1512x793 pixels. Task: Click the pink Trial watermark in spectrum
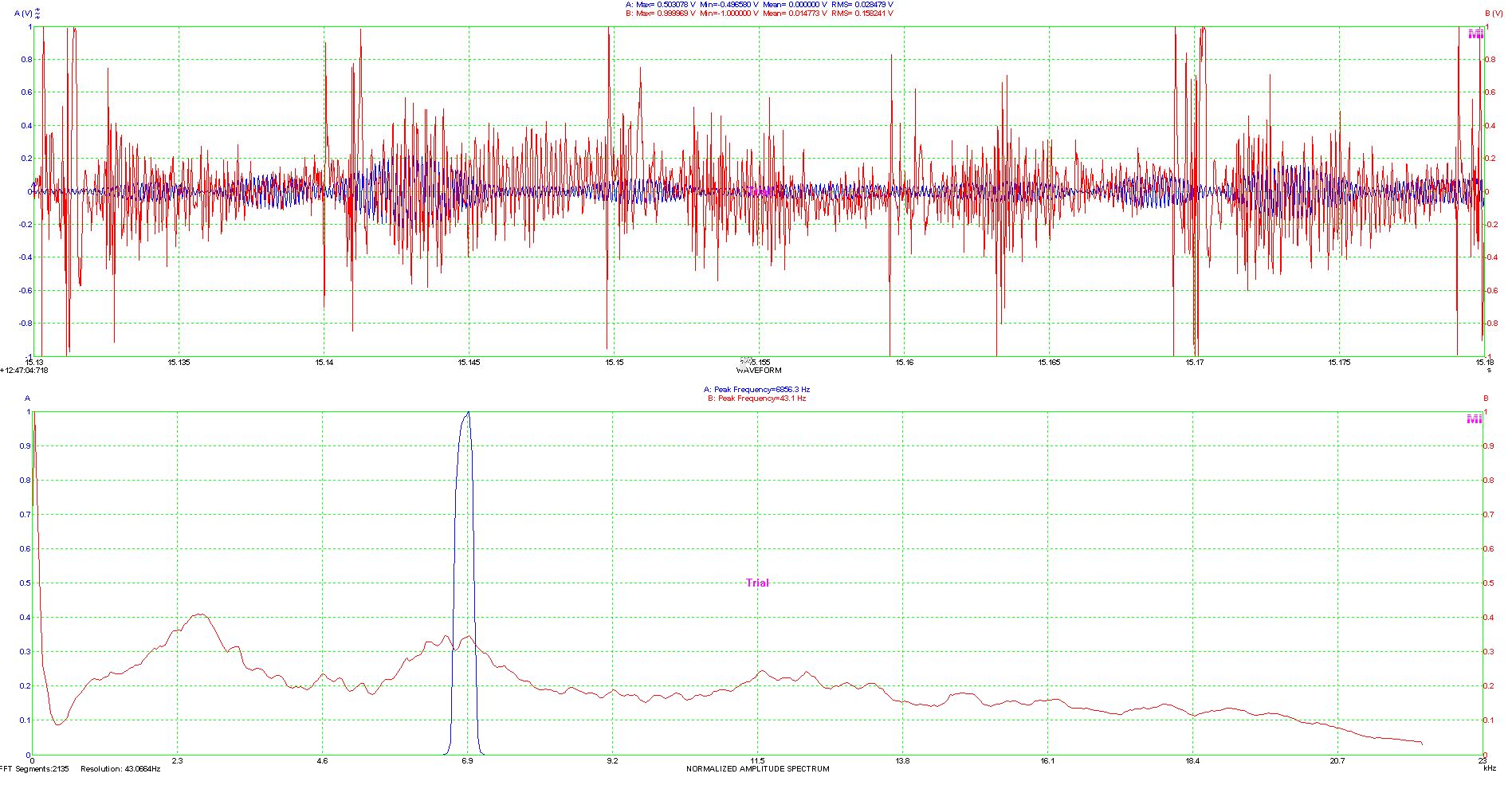(757, 583)
